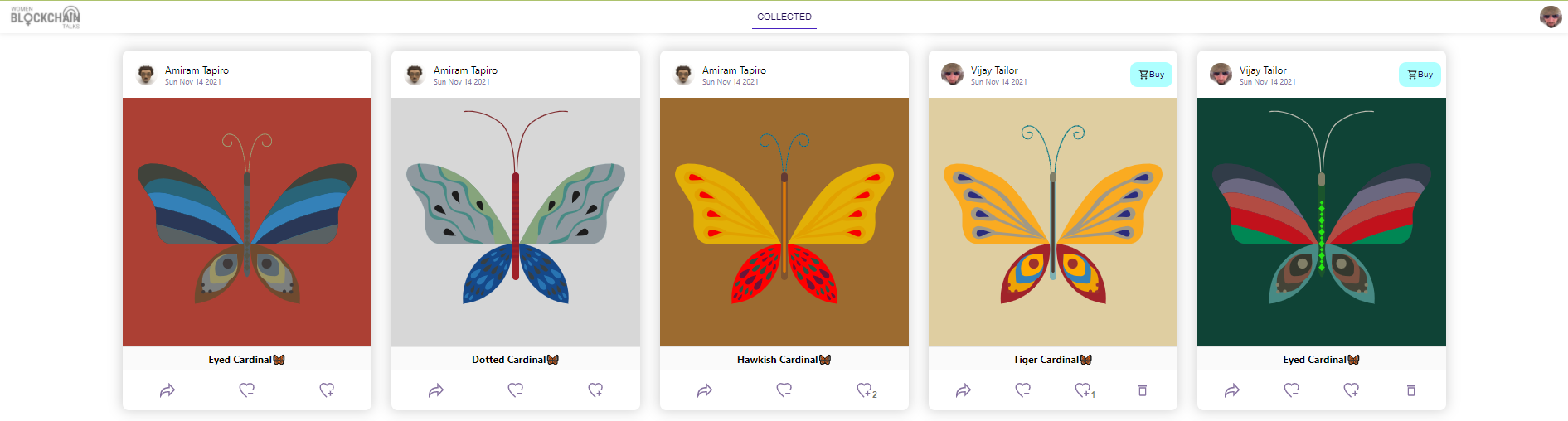
Task: Buy the Tiger Cardinal butterfly
Action: click(x=1151, y=75)
